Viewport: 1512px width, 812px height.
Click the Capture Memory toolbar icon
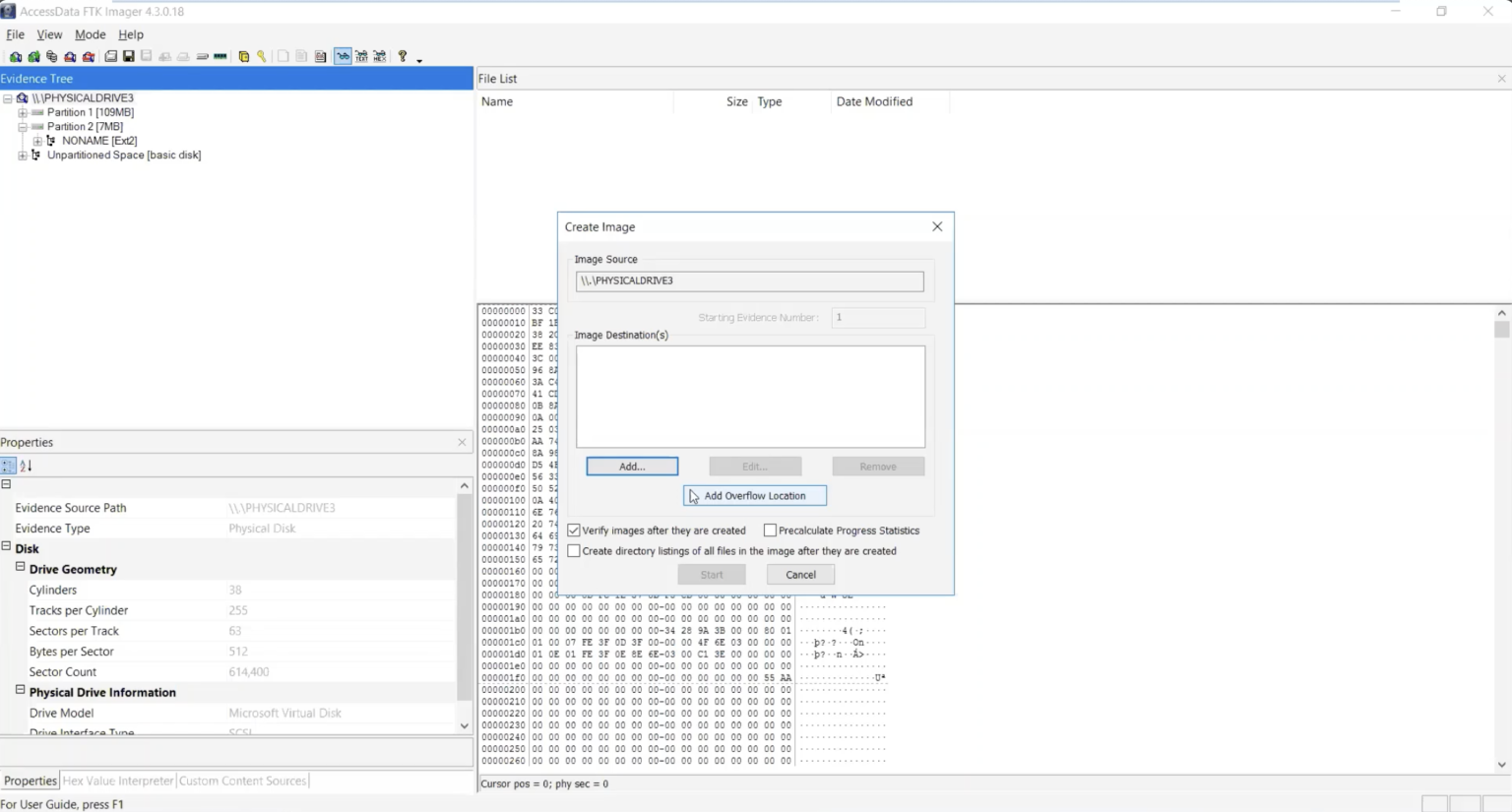pos(220,56)
